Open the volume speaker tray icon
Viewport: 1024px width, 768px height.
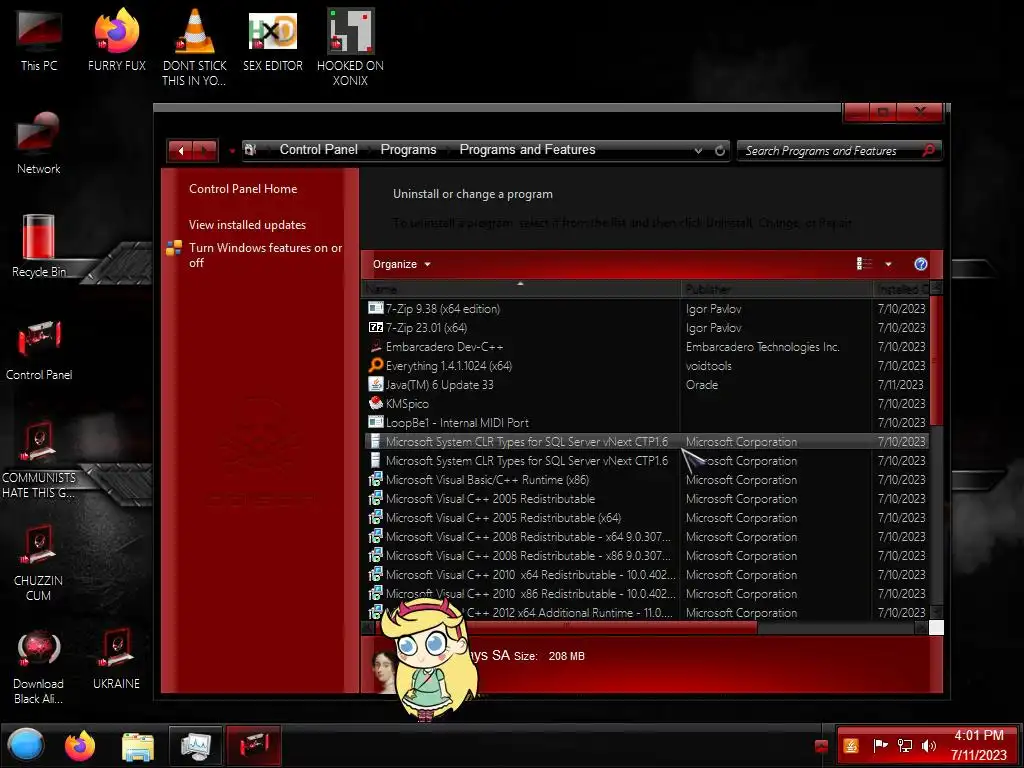click(928, 746)
